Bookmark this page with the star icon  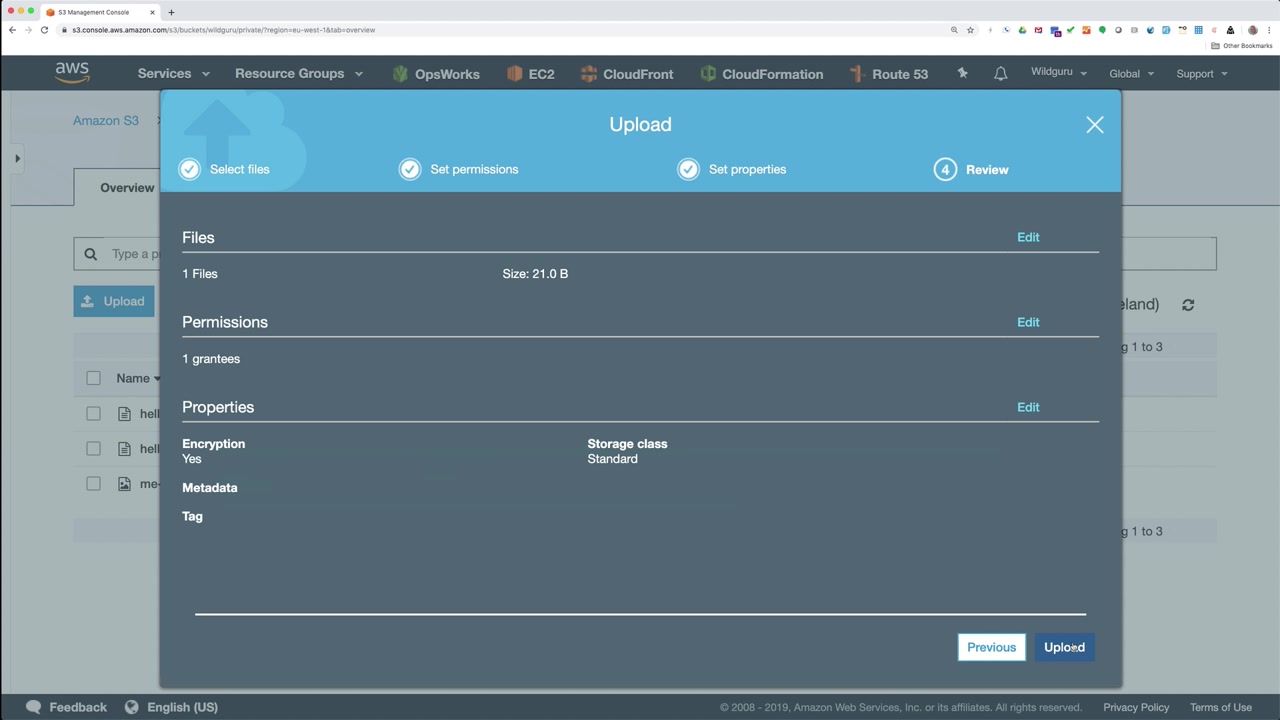[970, 30]
